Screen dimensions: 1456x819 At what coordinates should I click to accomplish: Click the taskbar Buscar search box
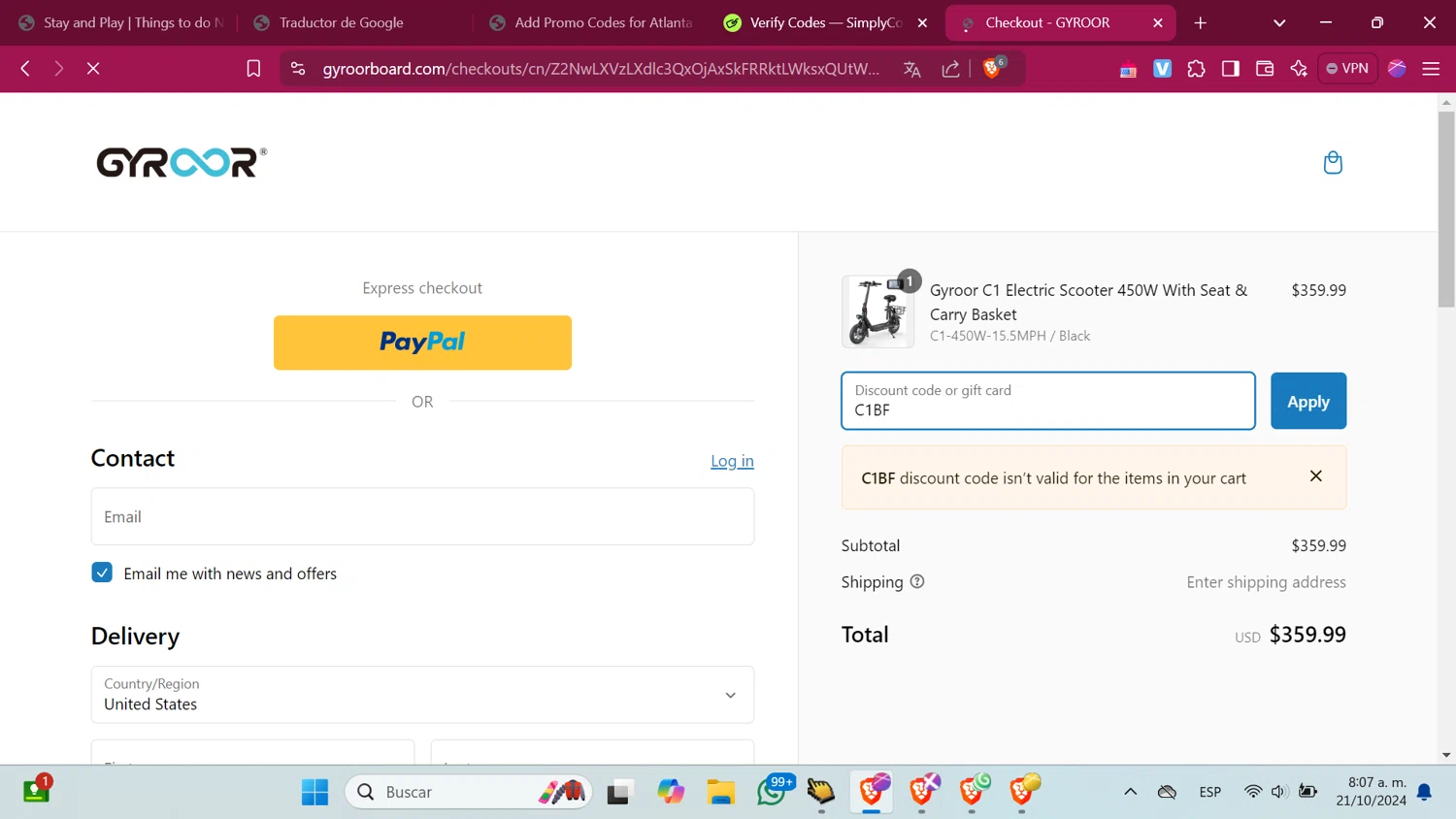pos(469,792)
